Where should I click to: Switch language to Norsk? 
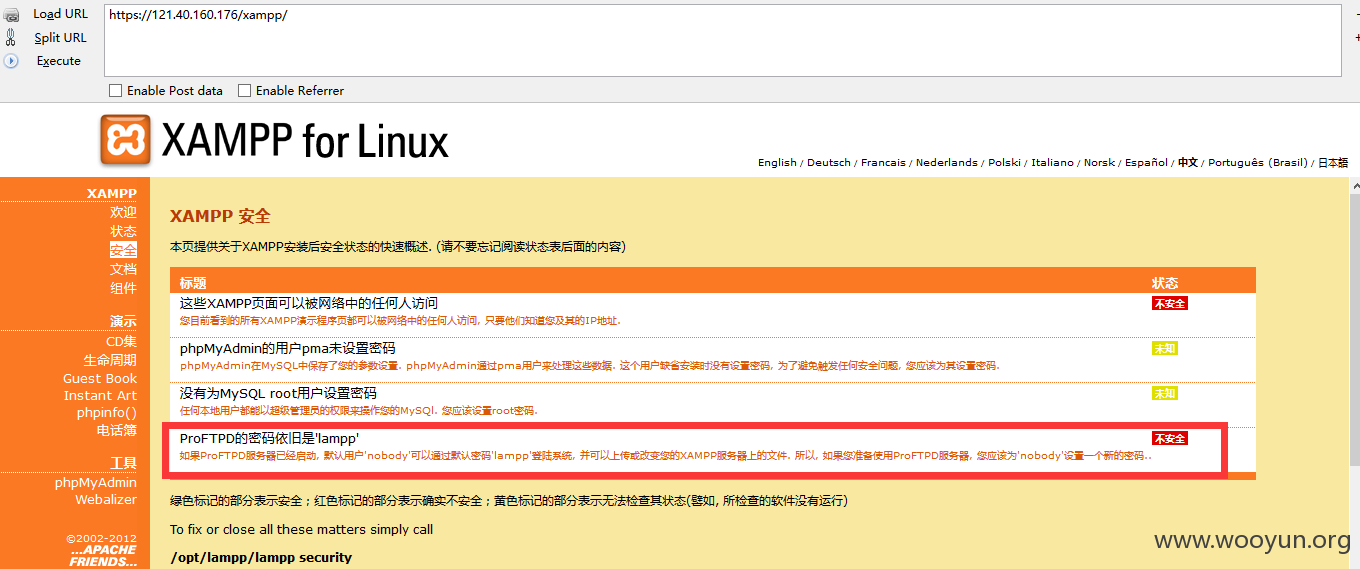point(1099,162)
